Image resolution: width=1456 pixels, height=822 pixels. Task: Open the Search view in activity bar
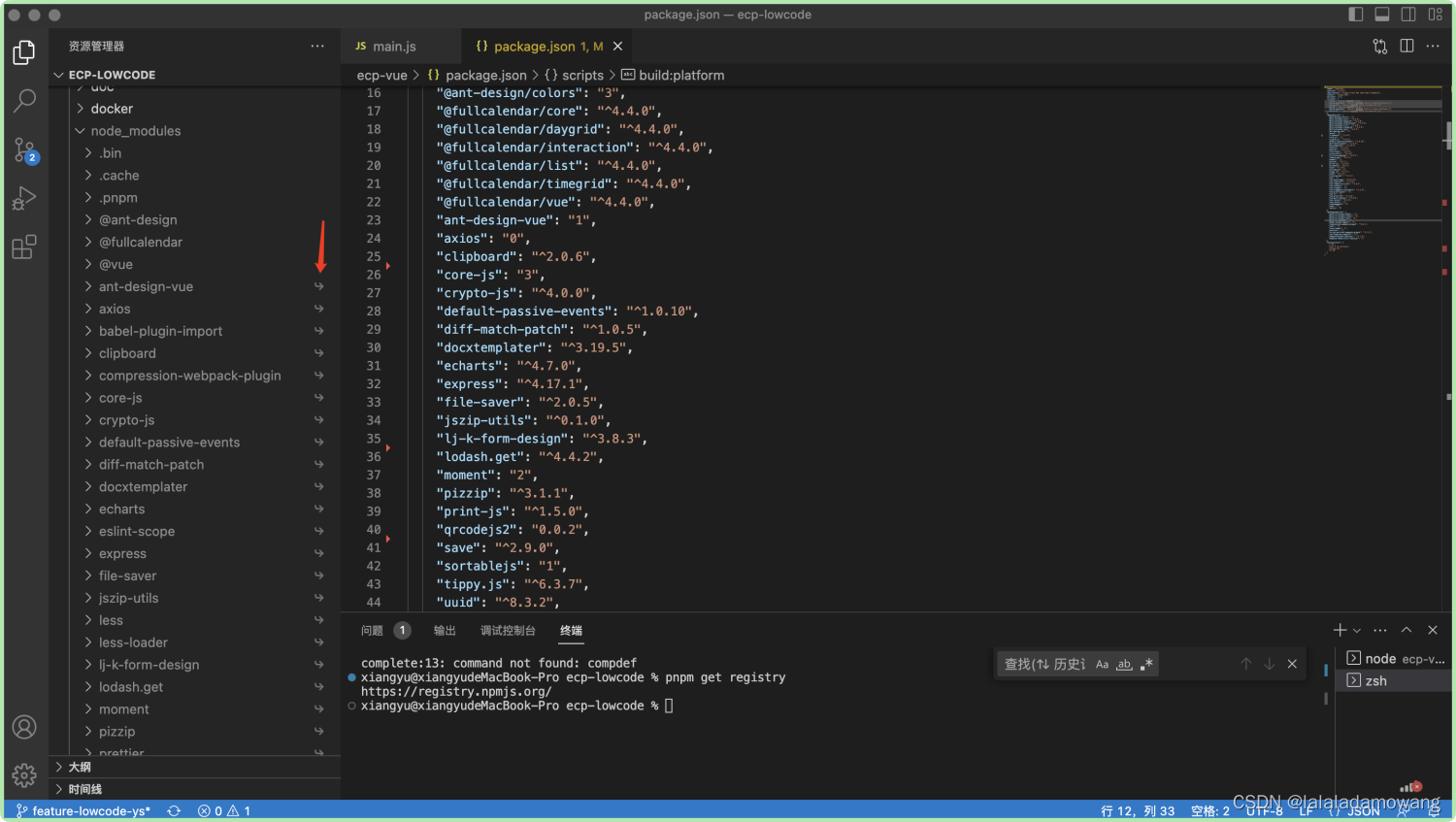tap(24, 100)
